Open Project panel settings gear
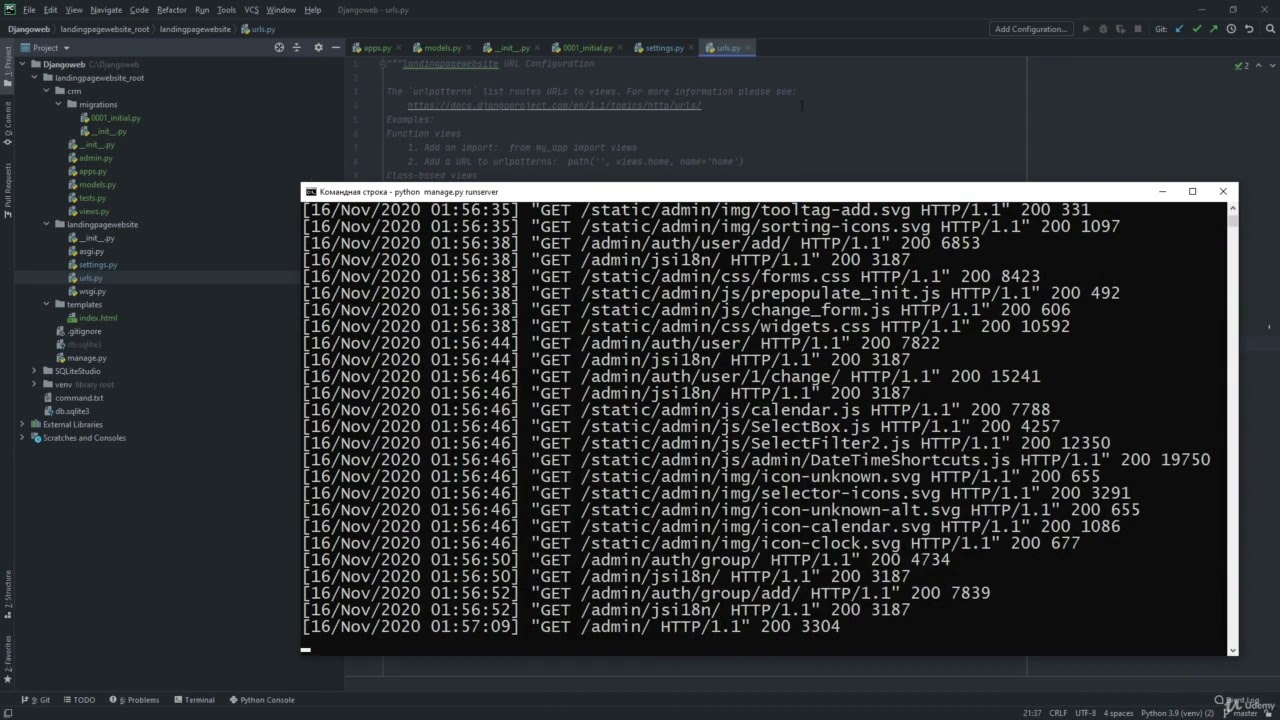1280x720 pixels. point(318,47)
